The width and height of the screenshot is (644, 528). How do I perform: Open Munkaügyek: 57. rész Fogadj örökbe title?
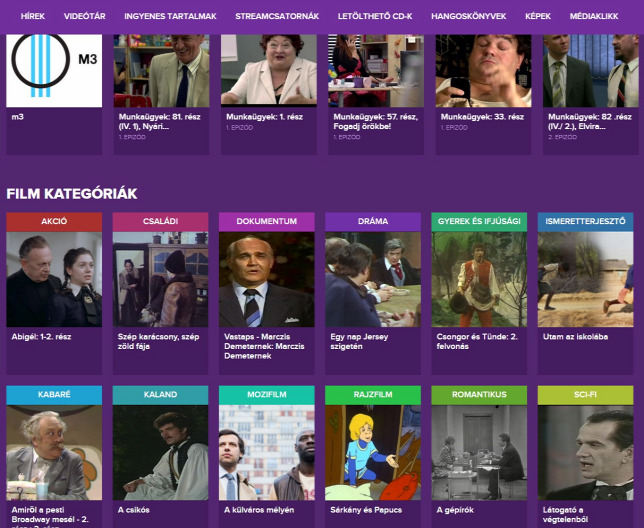click(x=375, y=122)
